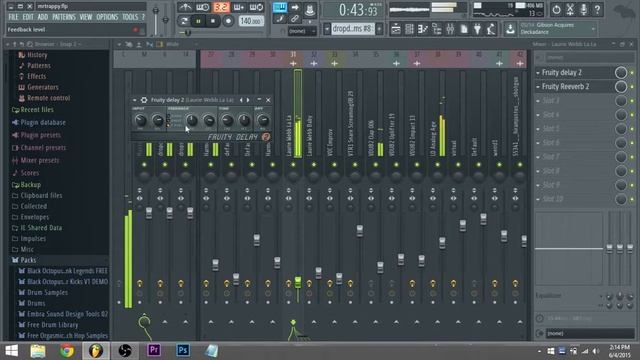Open Photoshop from the Windows taskbar
This screenshot has height=360, width=640.
click(x=183, y=350)
